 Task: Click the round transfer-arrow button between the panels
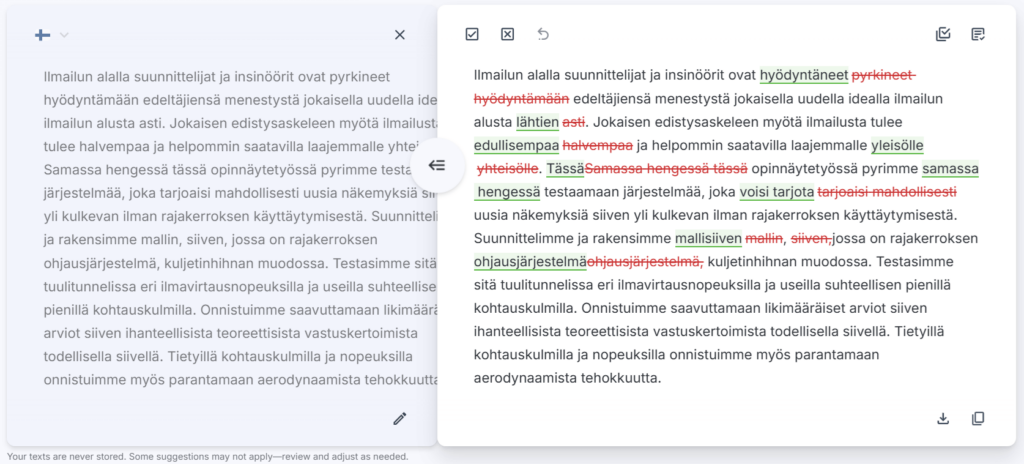436,165
